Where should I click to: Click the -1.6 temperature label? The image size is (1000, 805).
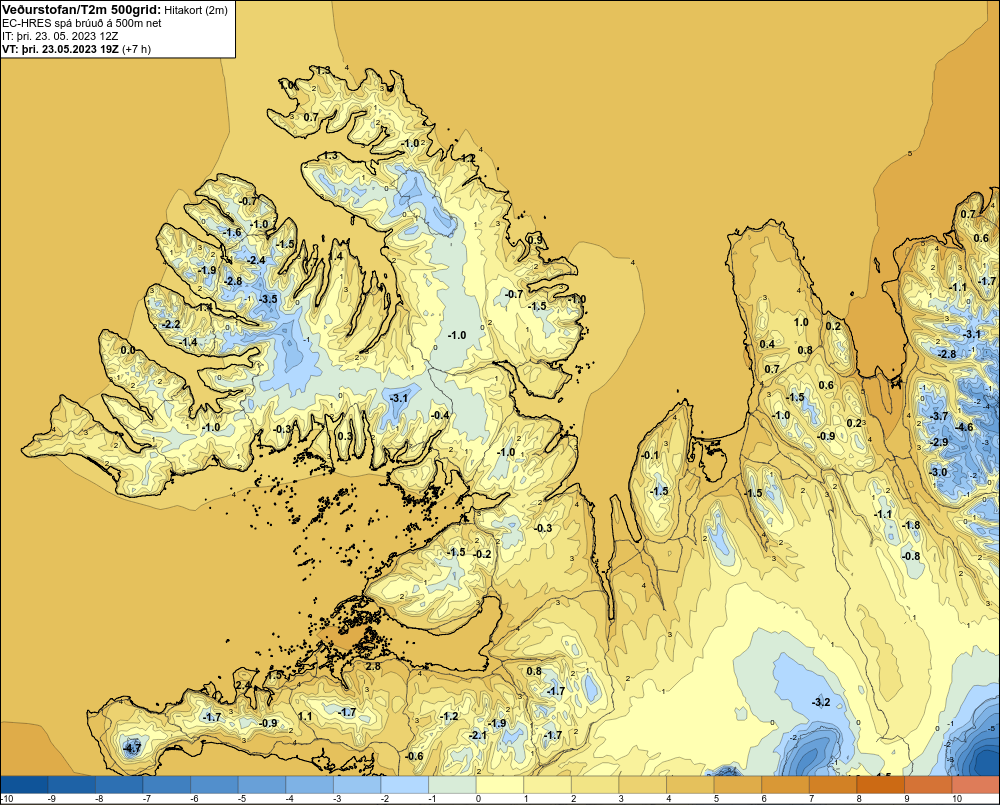233,232
